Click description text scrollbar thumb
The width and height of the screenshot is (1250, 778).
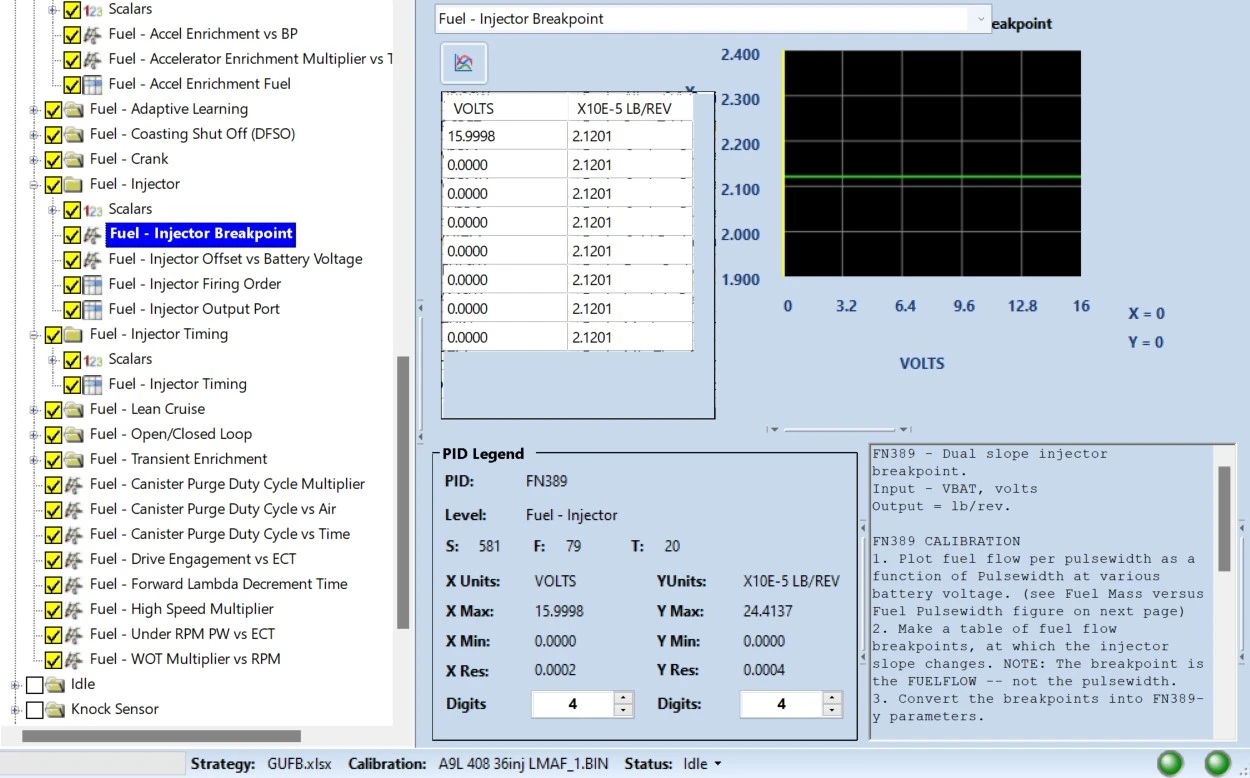[1224, 518]
